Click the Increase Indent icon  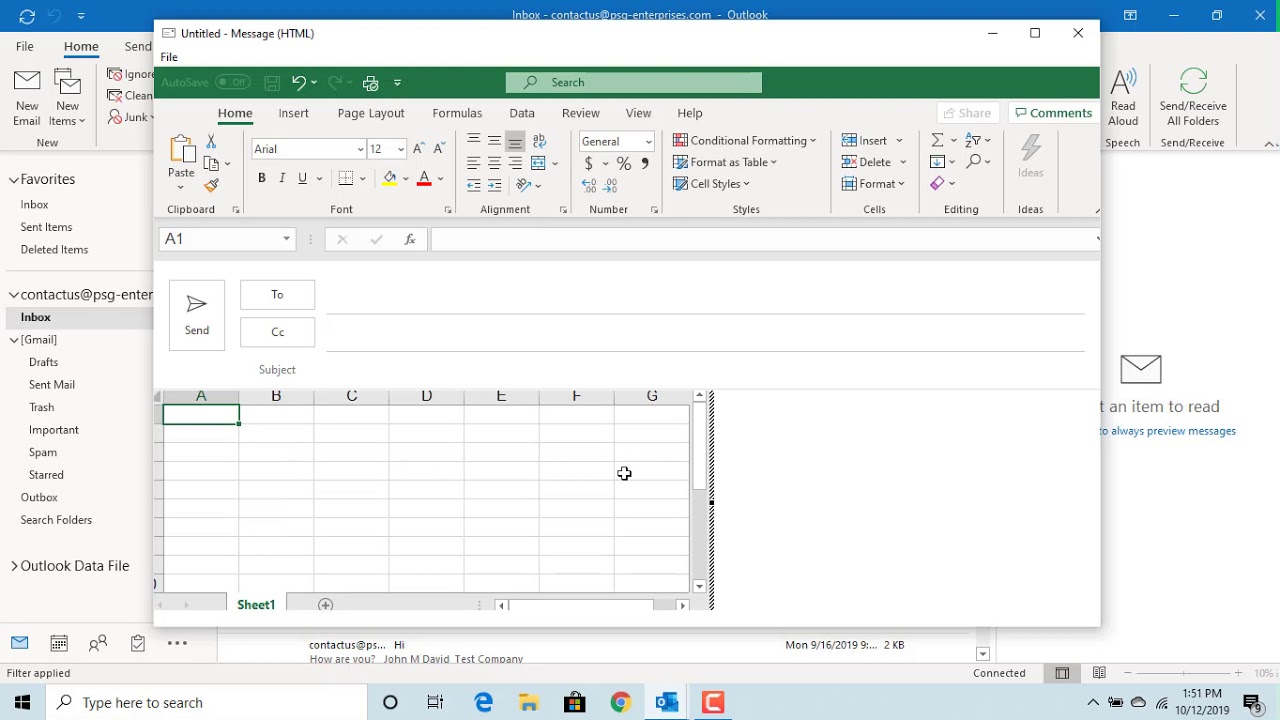[x=494, y=185]
